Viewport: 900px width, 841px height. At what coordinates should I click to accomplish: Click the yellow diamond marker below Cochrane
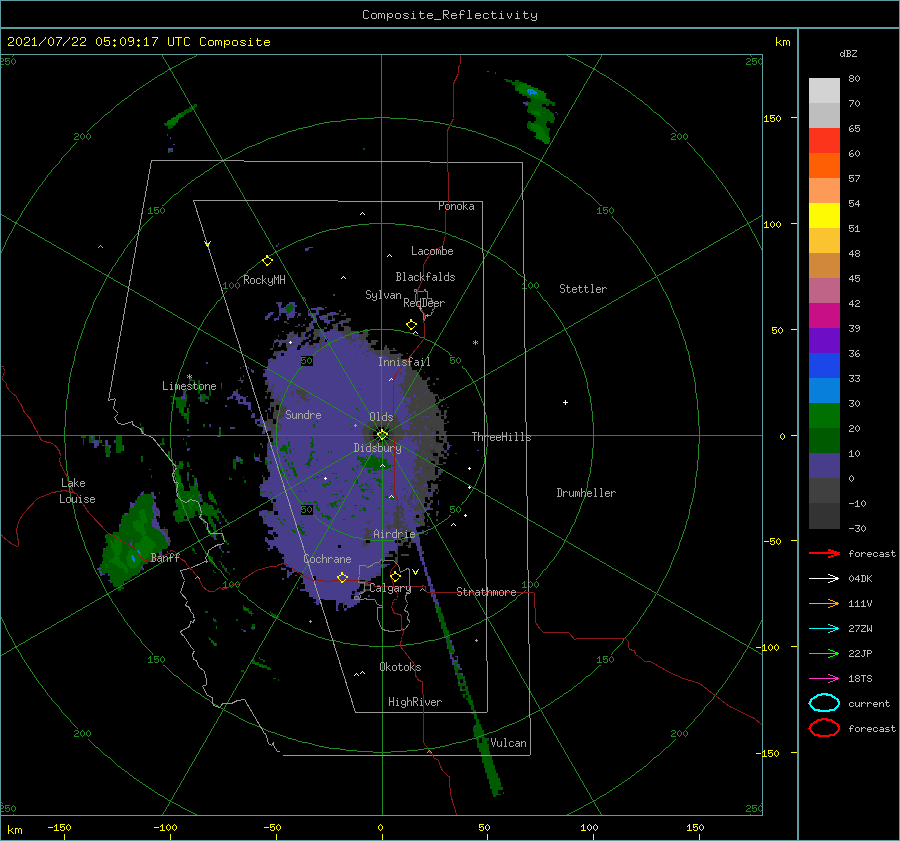tap(343, 577)
